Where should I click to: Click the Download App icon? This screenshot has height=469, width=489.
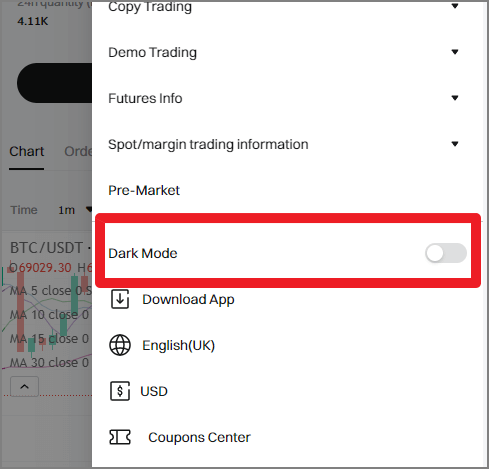click(120, 299)
